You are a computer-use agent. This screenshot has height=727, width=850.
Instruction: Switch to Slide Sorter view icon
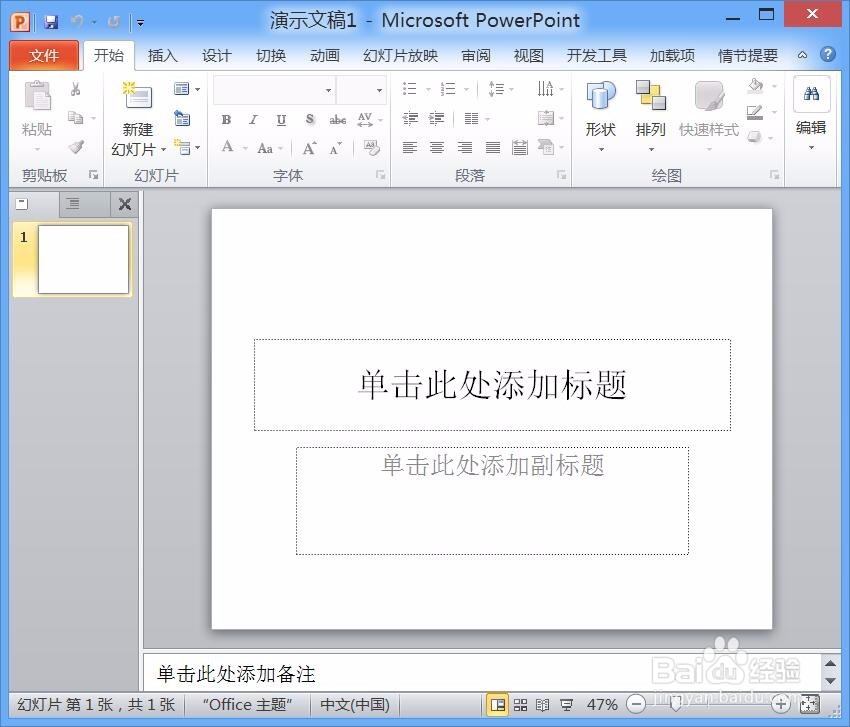pos(521,704)
